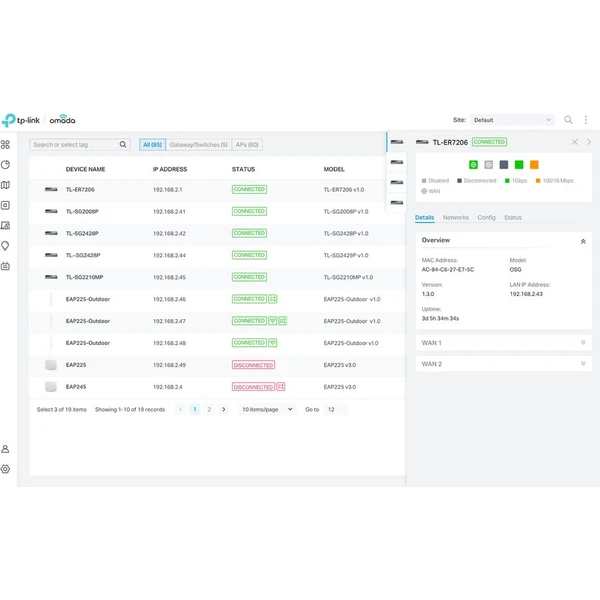Click the wireless icon on 192.168.2.48 row
This screenshot has height=600, width=600.
(272, 342)
